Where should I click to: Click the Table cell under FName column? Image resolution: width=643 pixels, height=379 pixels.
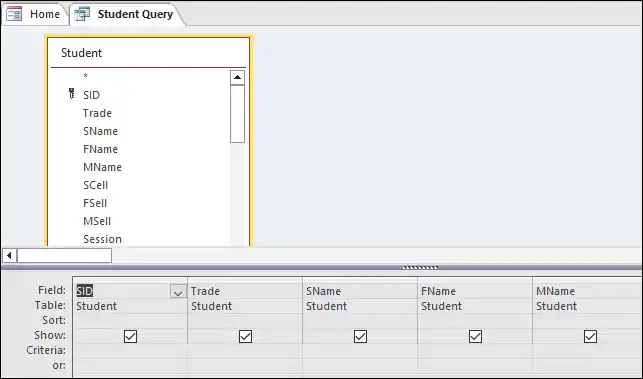pyautogui.click(x=475, y=306)
